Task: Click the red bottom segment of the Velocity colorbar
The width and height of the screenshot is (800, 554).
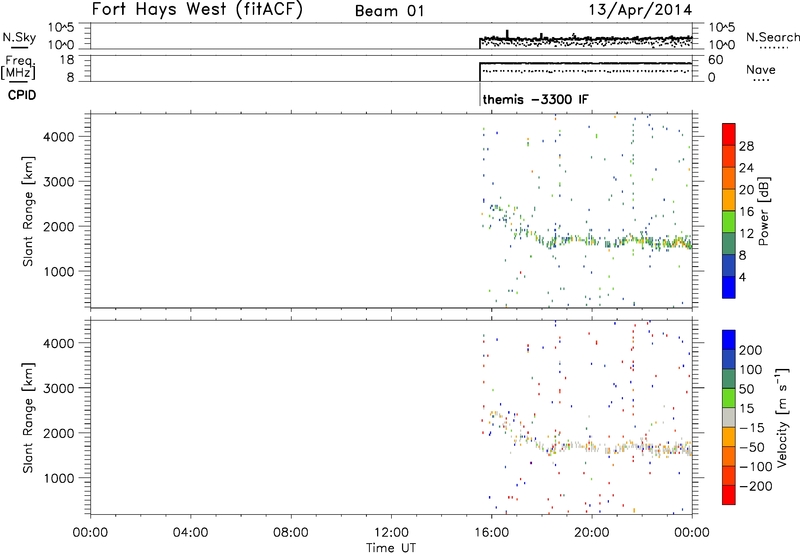Action: tap(729, 495)
